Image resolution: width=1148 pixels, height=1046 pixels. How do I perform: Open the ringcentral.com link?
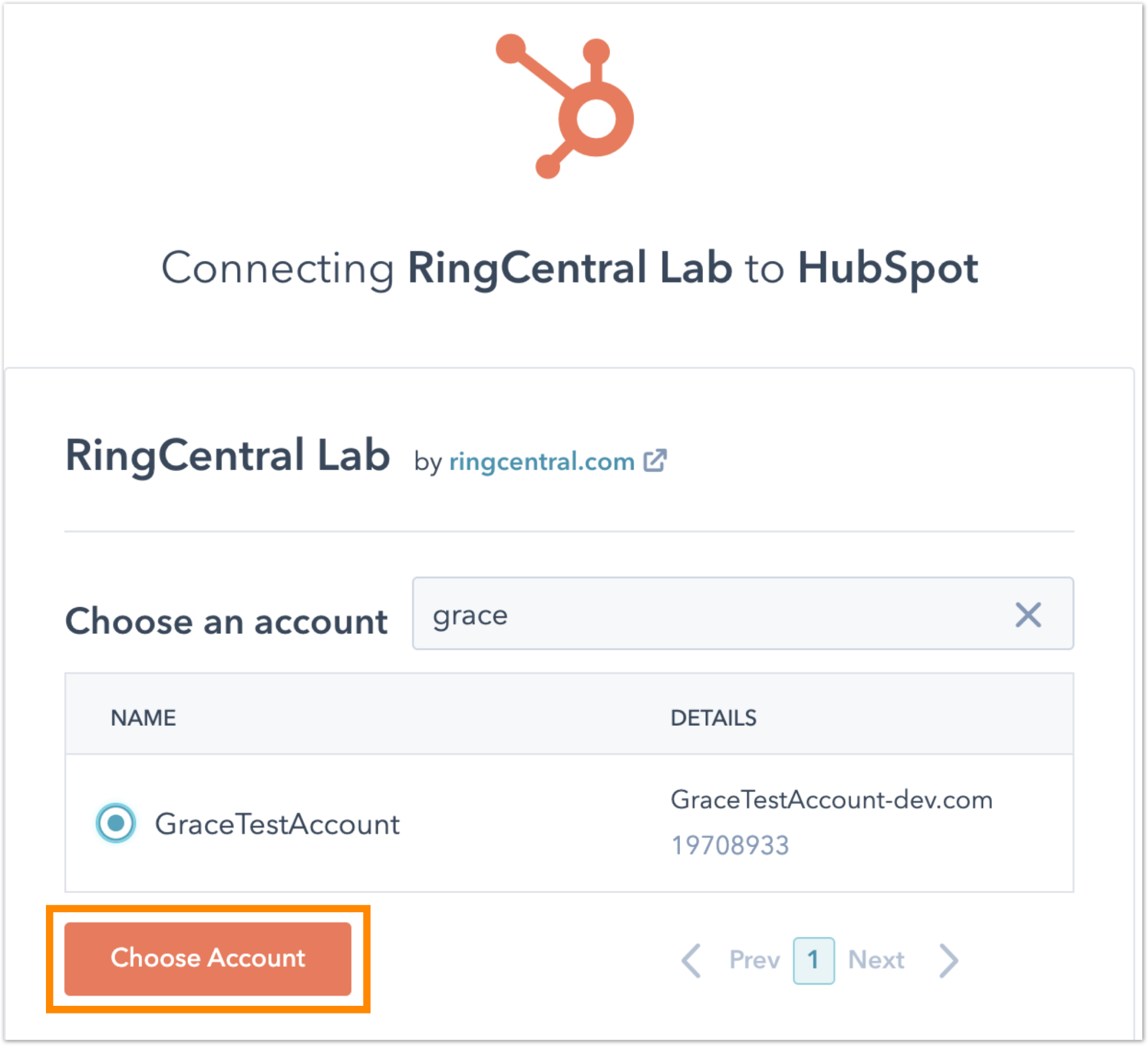(542, 462)
